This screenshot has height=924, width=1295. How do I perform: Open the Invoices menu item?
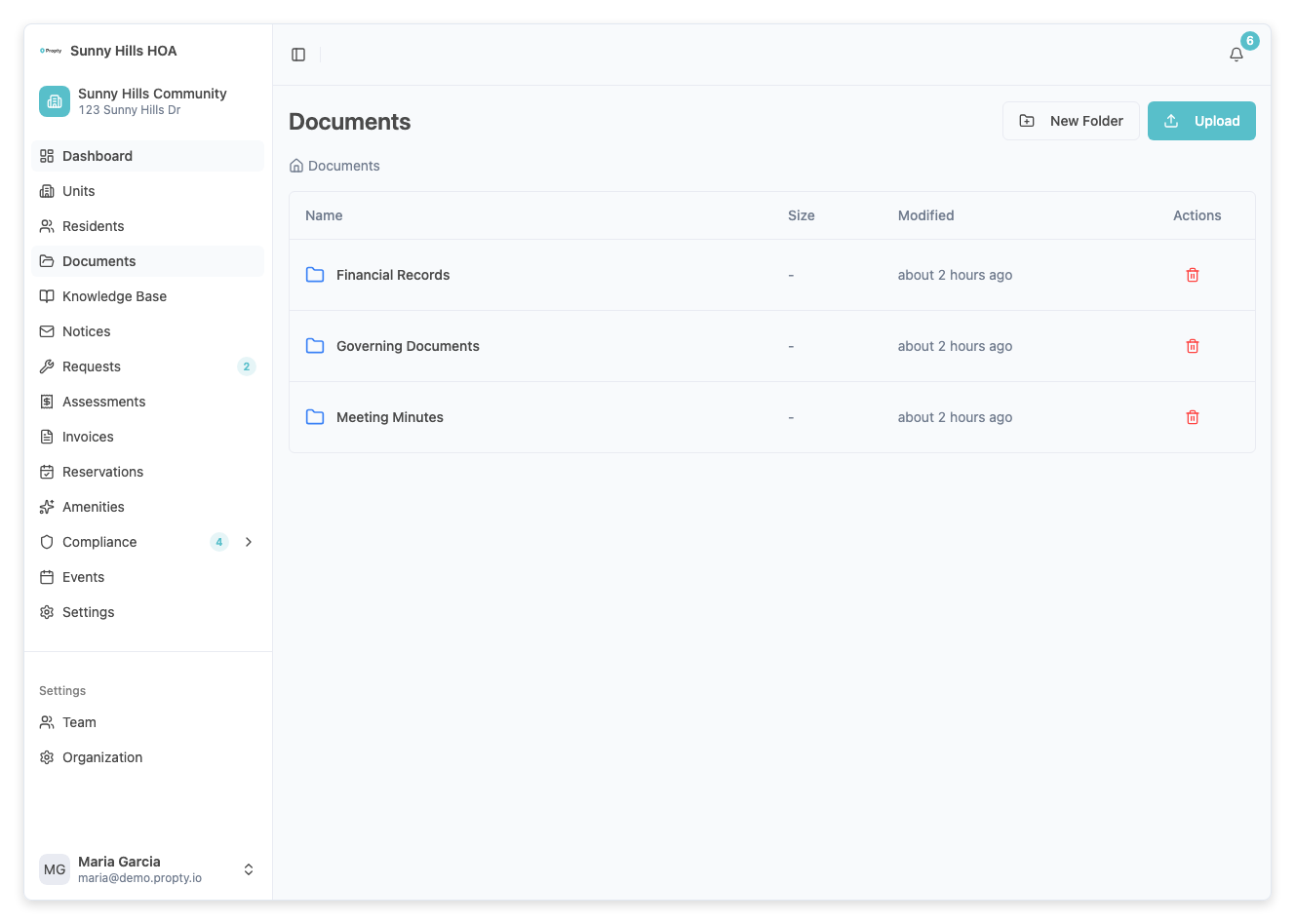[88, 437]
